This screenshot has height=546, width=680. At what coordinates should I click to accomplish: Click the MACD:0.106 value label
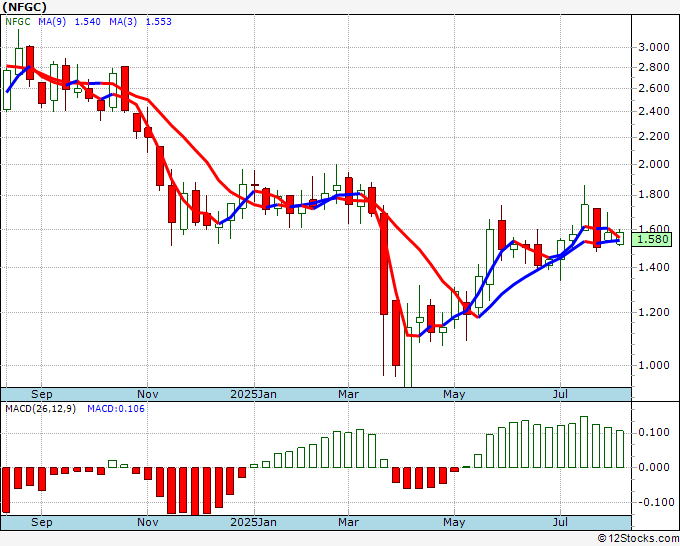point(116,409)
